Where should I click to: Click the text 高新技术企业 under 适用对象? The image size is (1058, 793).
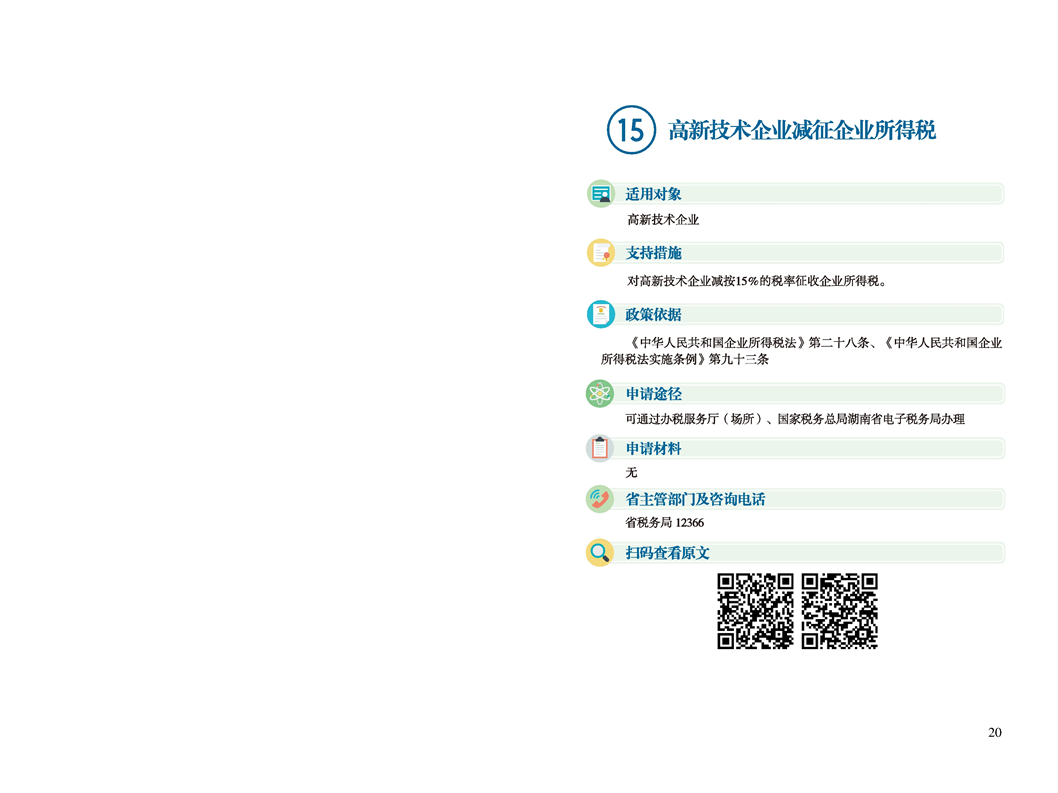[x=663, y=220]
